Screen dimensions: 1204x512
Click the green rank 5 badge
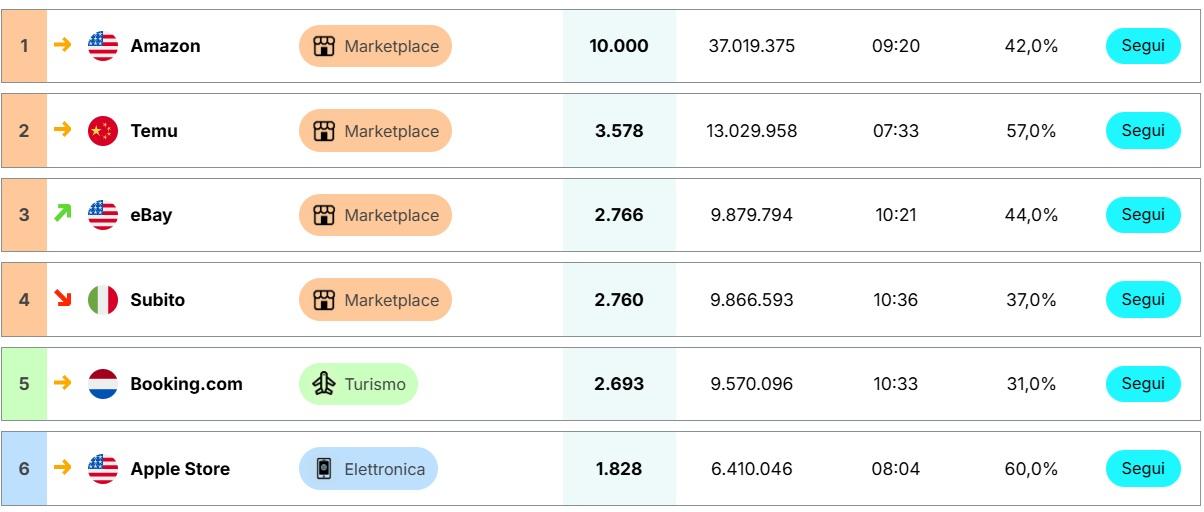25,384
